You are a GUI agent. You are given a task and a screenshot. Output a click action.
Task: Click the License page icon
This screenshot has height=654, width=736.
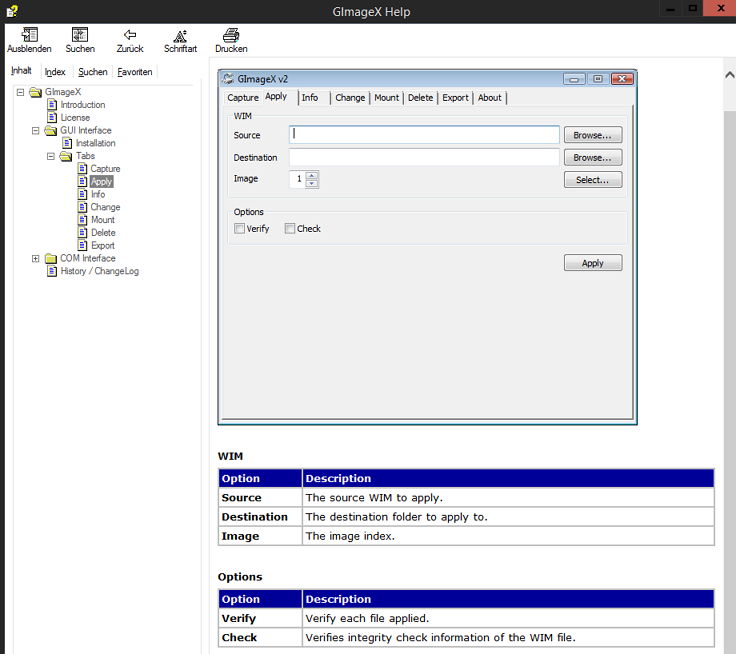52,117
